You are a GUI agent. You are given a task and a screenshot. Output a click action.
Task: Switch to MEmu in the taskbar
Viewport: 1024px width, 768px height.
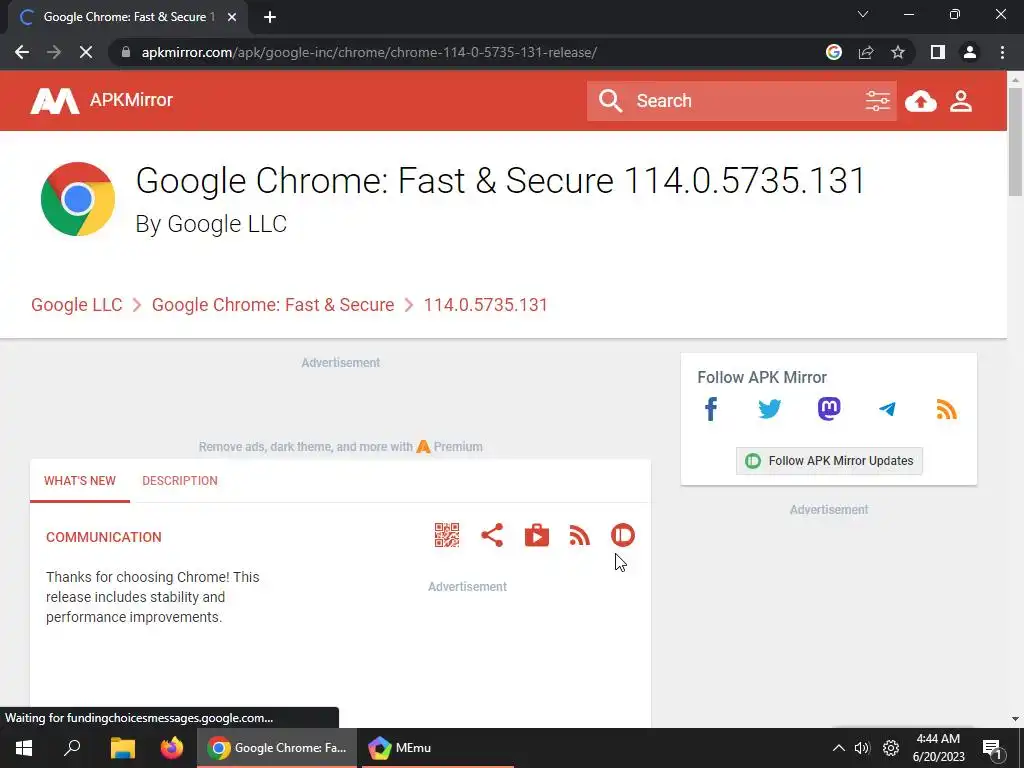click(436, 748)
